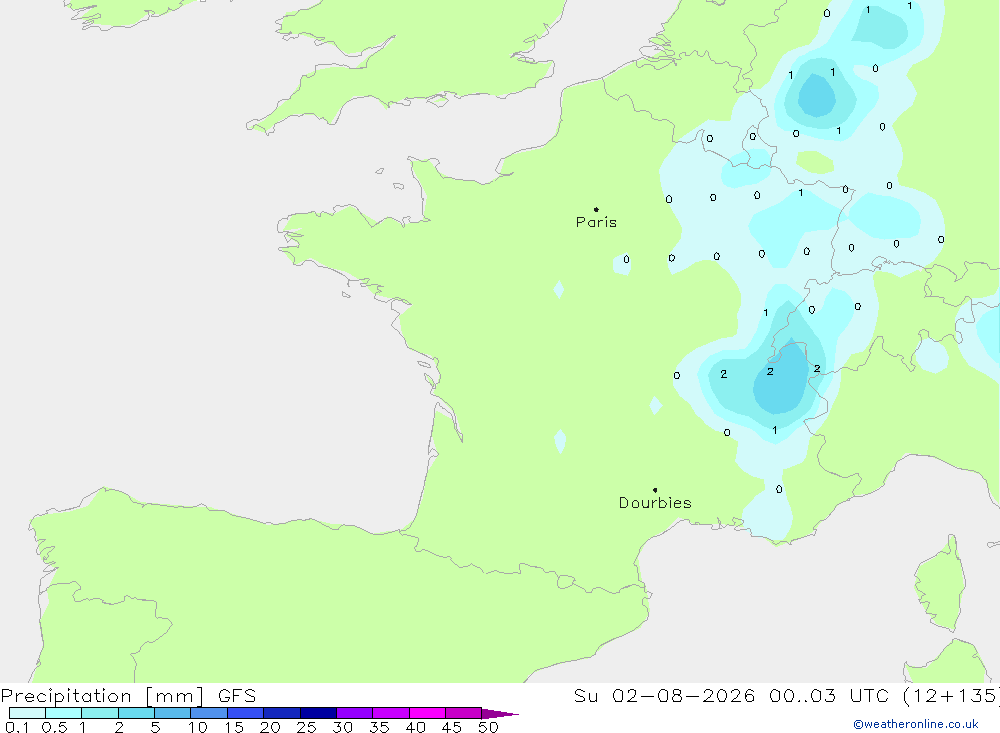Pick the 20–25 mm legend color swatch

click(x=282, y=713)
